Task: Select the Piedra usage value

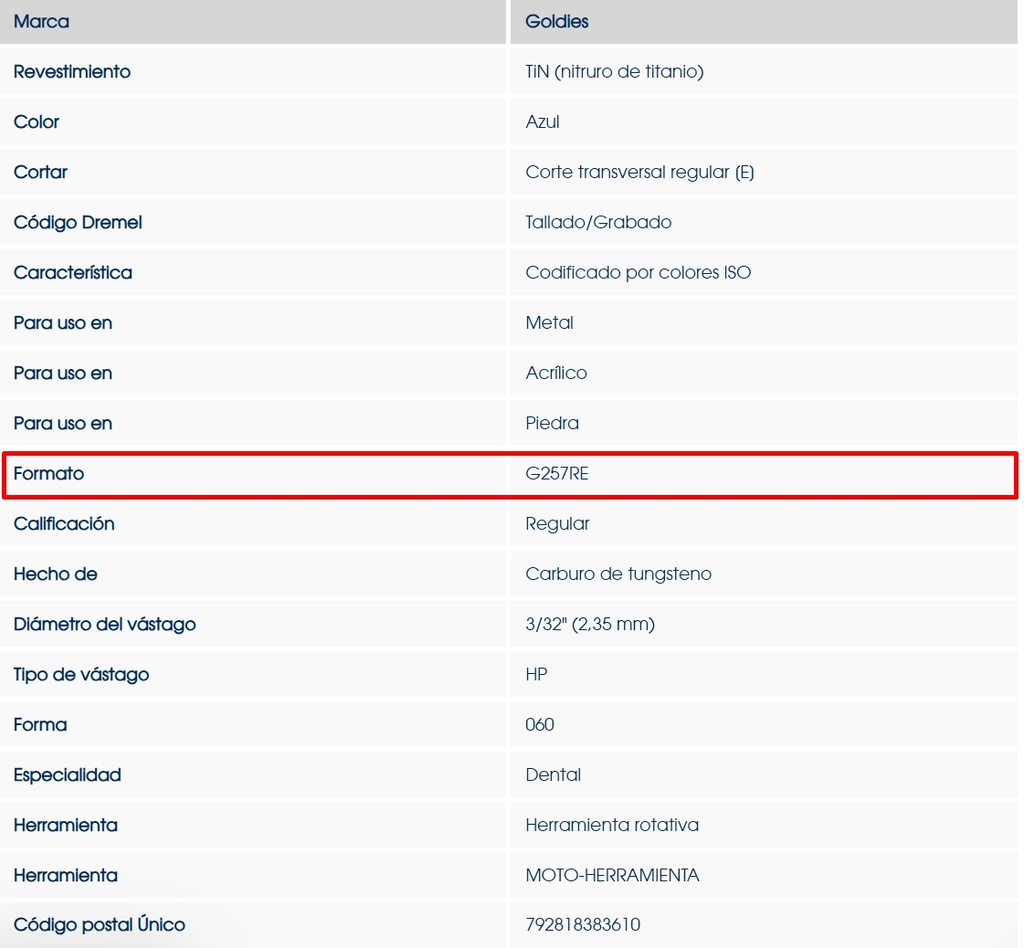Action: click(552, 423)
